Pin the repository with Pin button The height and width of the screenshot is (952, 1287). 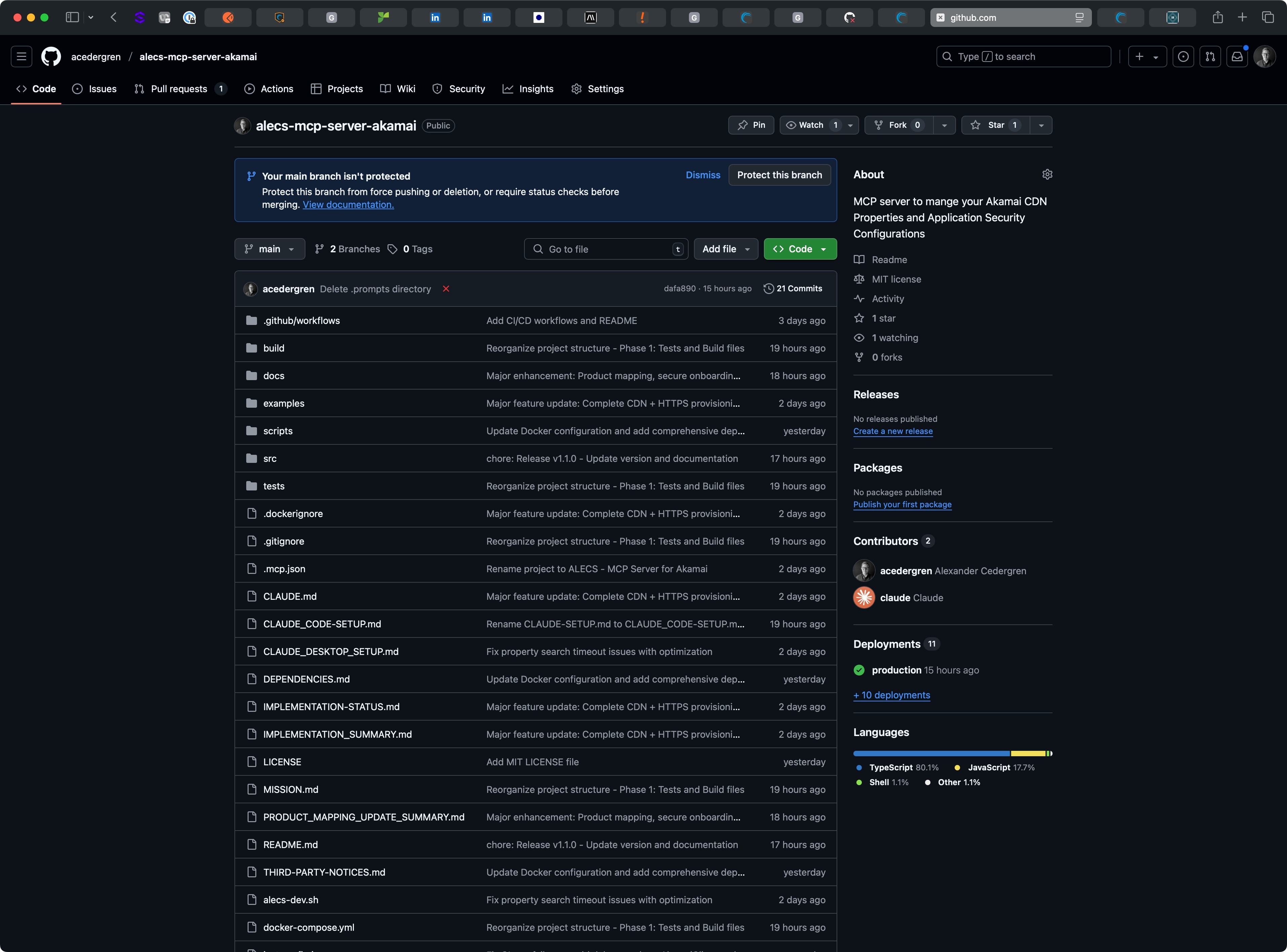[x=751, y=125]
